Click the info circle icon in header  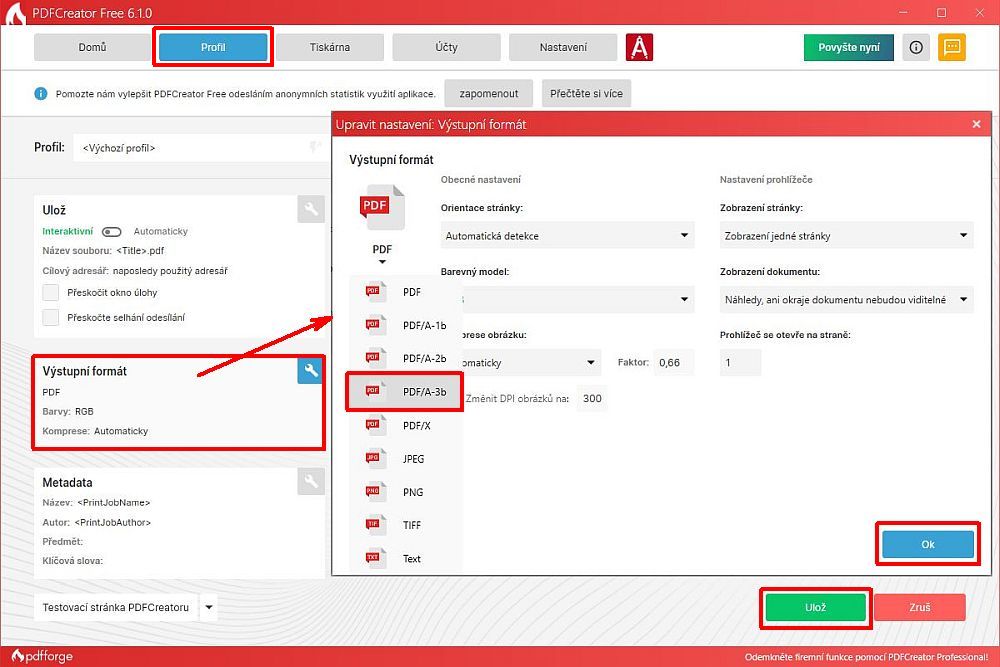916,47
